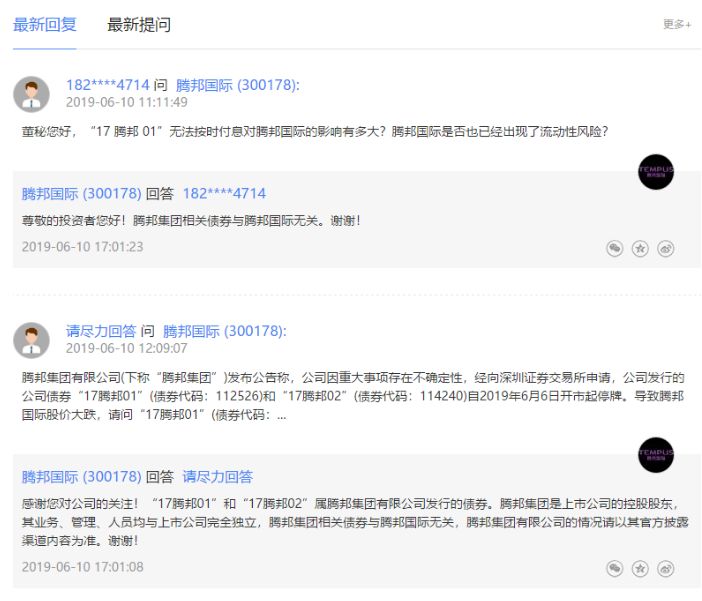Open the 更多+ link
This screenshot has height=601, width=702.
(x=676, y=24)
